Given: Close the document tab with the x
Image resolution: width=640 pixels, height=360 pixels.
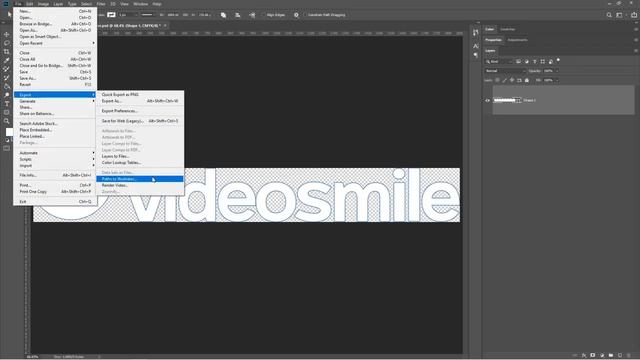Looking at the screenshot, I should [165, 26].
